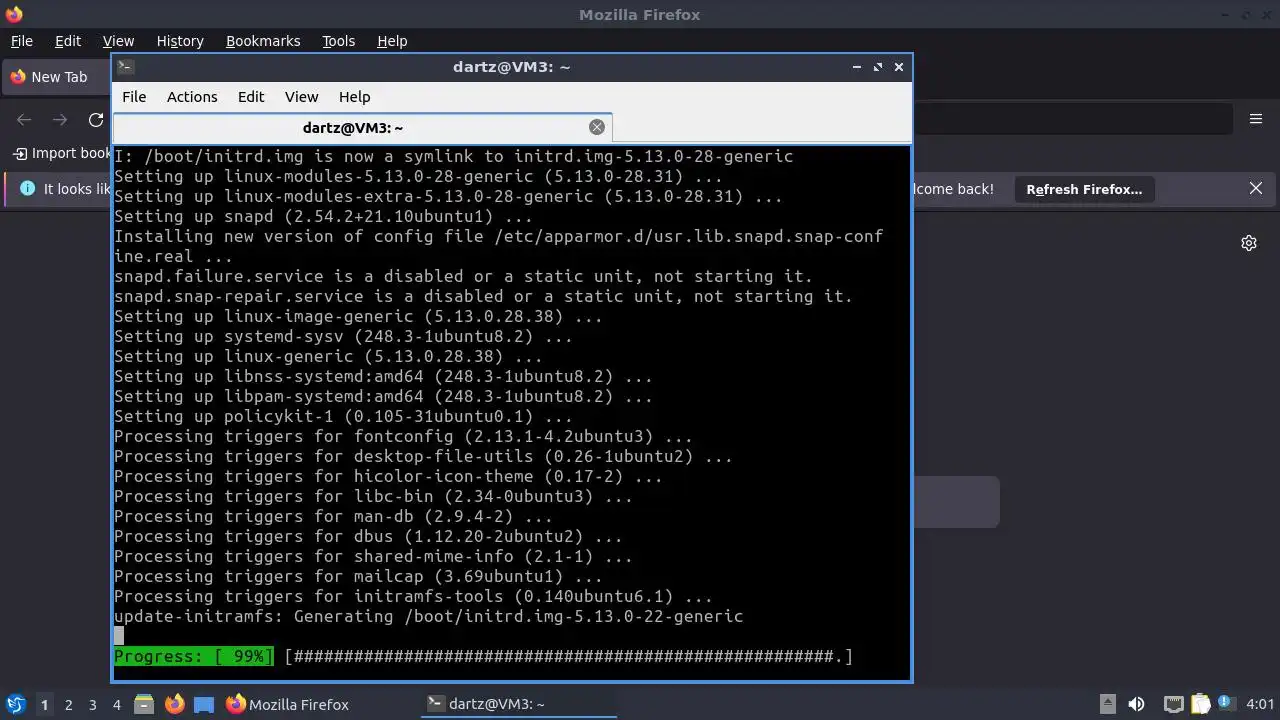This screenshot has width=1280, height=720.
Task: Switch to workspace 2
Action: (x=68, y=704)
